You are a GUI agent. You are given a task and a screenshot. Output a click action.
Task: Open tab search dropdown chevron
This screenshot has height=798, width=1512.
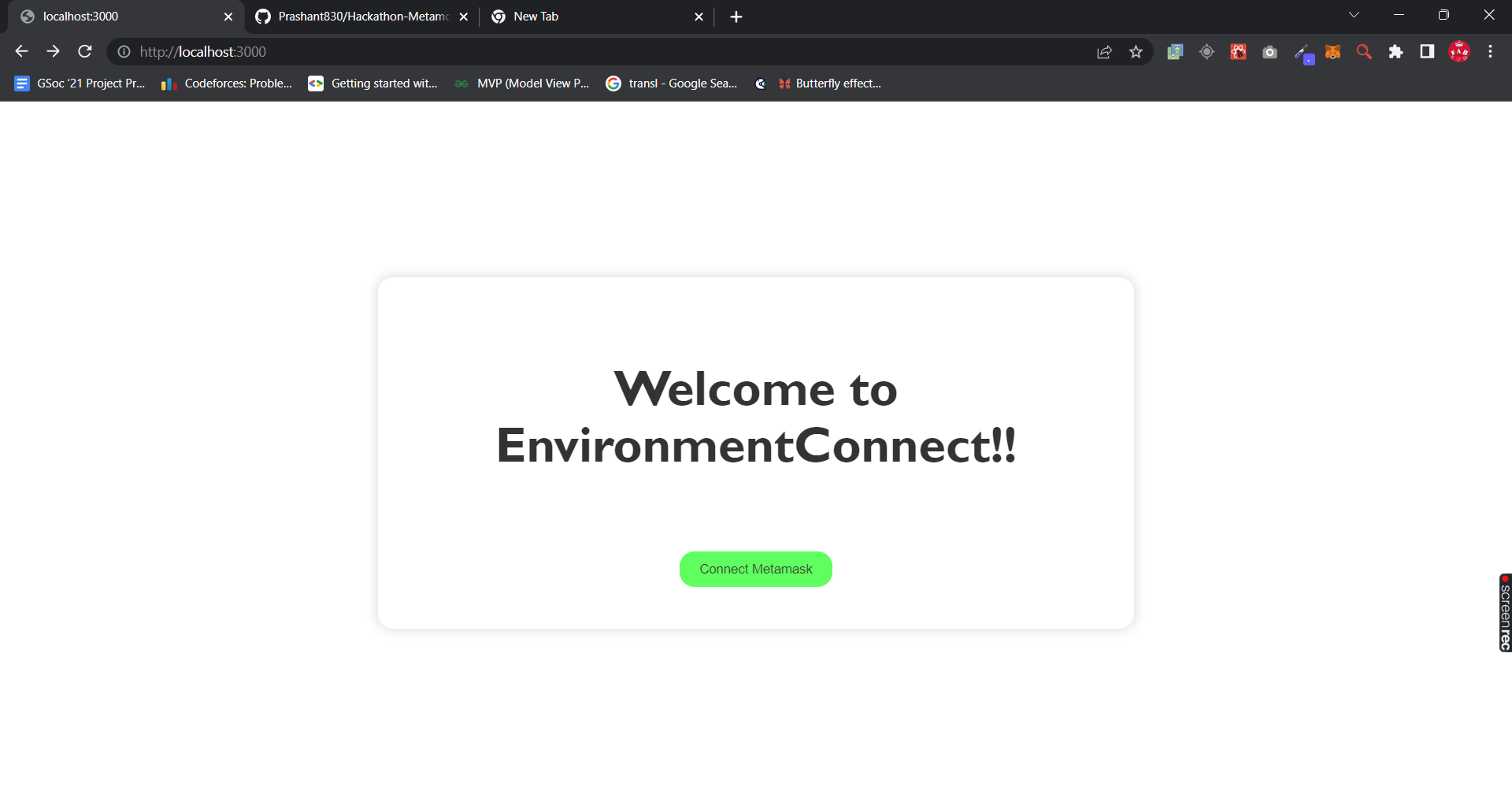pyautogui.click(x=1354, y=15)
